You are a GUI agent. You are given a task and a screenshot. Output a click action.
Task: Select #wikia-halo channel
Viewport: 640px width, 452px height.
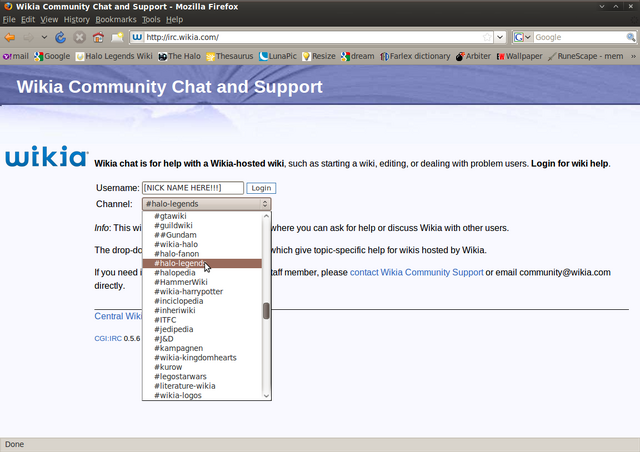(x=202, y=244)
